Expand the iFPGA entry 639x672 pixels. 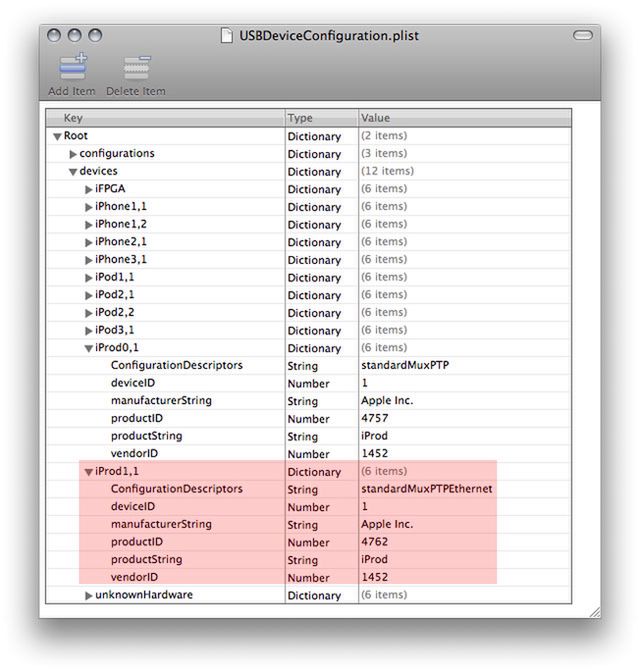pos(89,189)
